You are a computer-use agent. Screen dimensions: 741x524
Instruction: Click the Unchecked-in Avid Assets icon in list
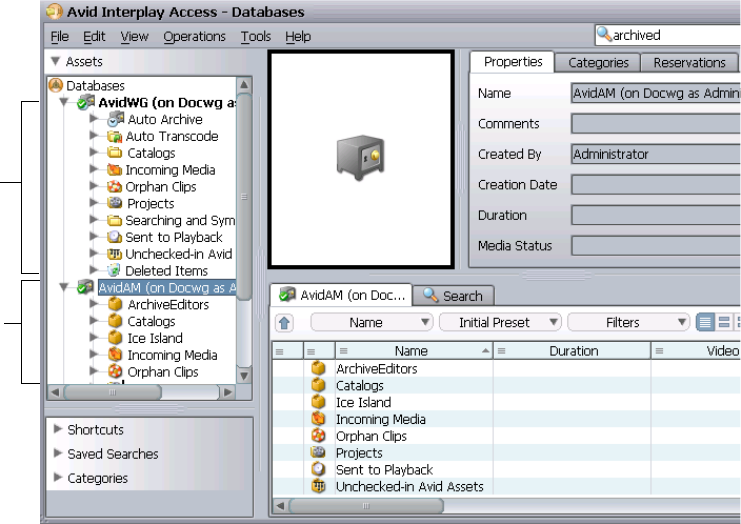click(318, 486)
